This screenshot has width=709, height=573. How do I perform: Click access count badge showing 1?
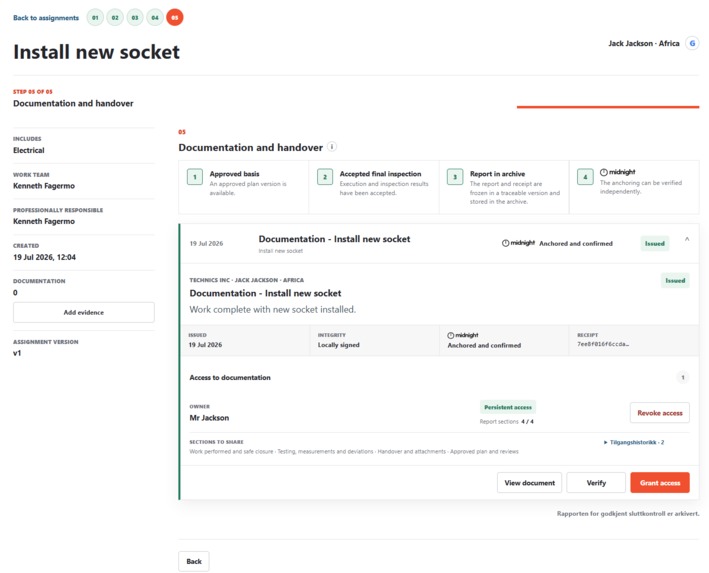click(683, 377)
